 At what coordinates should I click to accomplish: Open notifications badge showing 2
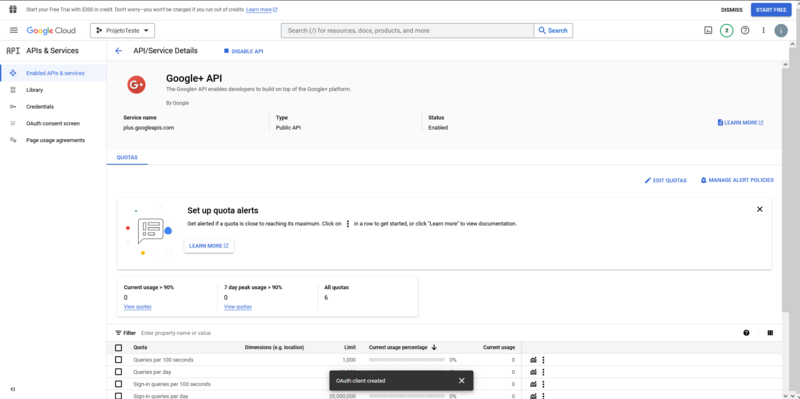pyautogui.click(x=727, y=31)
